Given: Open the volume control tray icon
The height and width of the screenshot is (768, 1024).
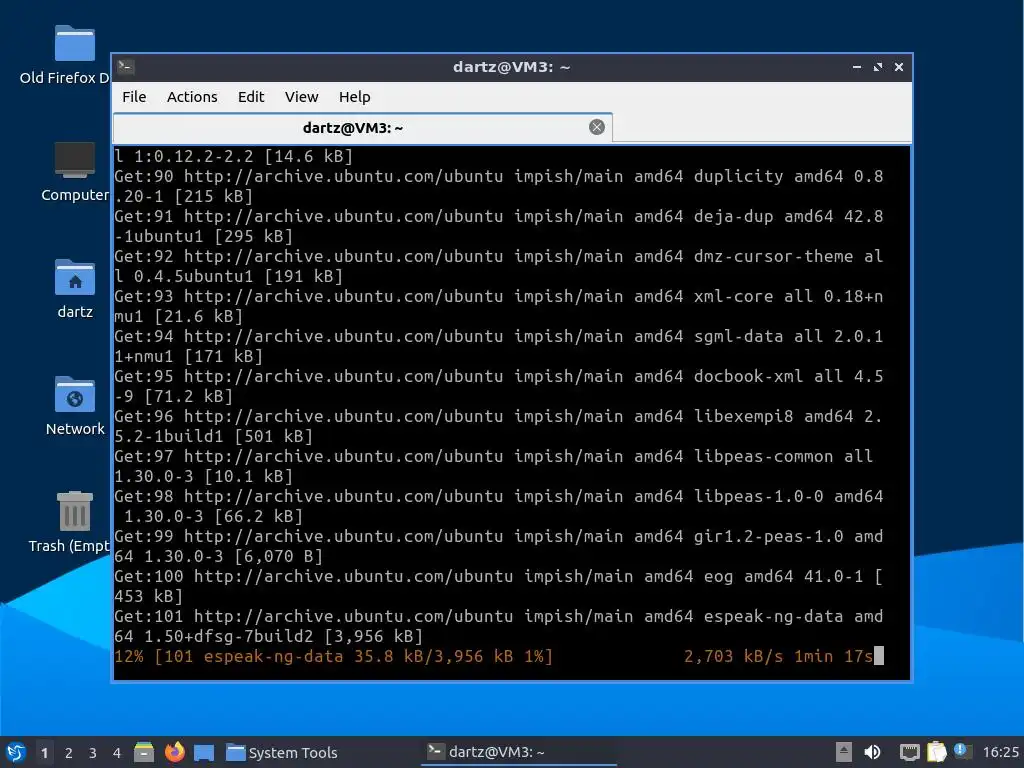Looking at the screenshot, I should click(872, 752).
